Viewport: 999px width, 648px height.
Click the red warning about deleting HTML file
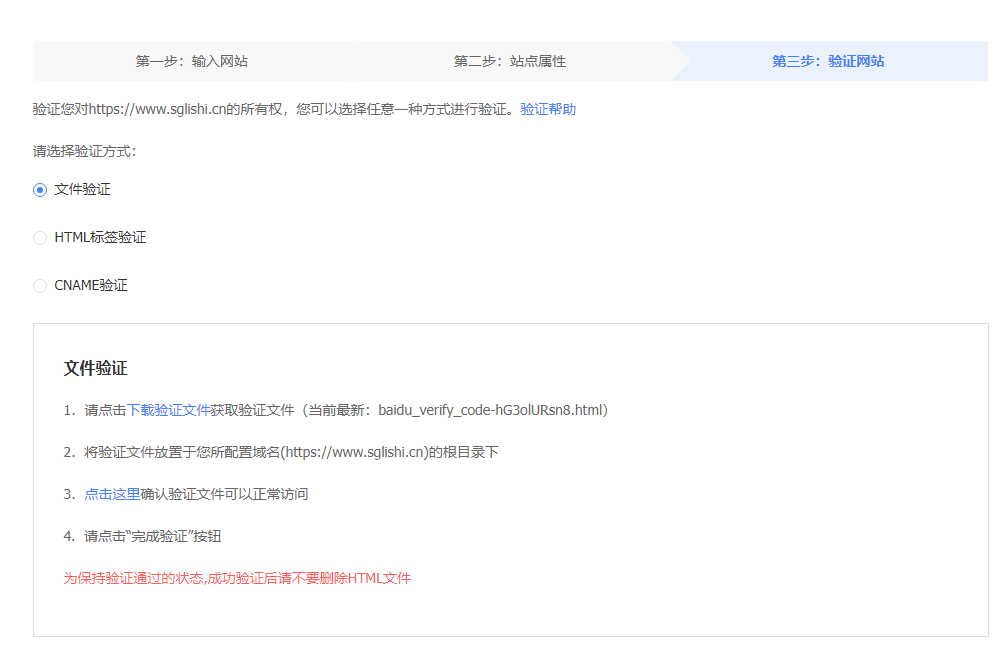click(235, 577)
